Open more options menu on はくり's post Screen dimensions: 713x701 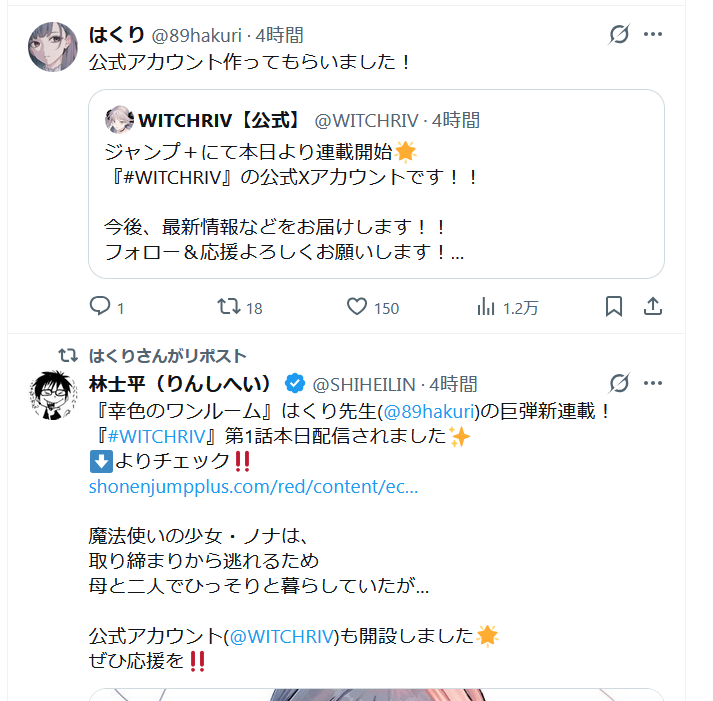point(653,34)
